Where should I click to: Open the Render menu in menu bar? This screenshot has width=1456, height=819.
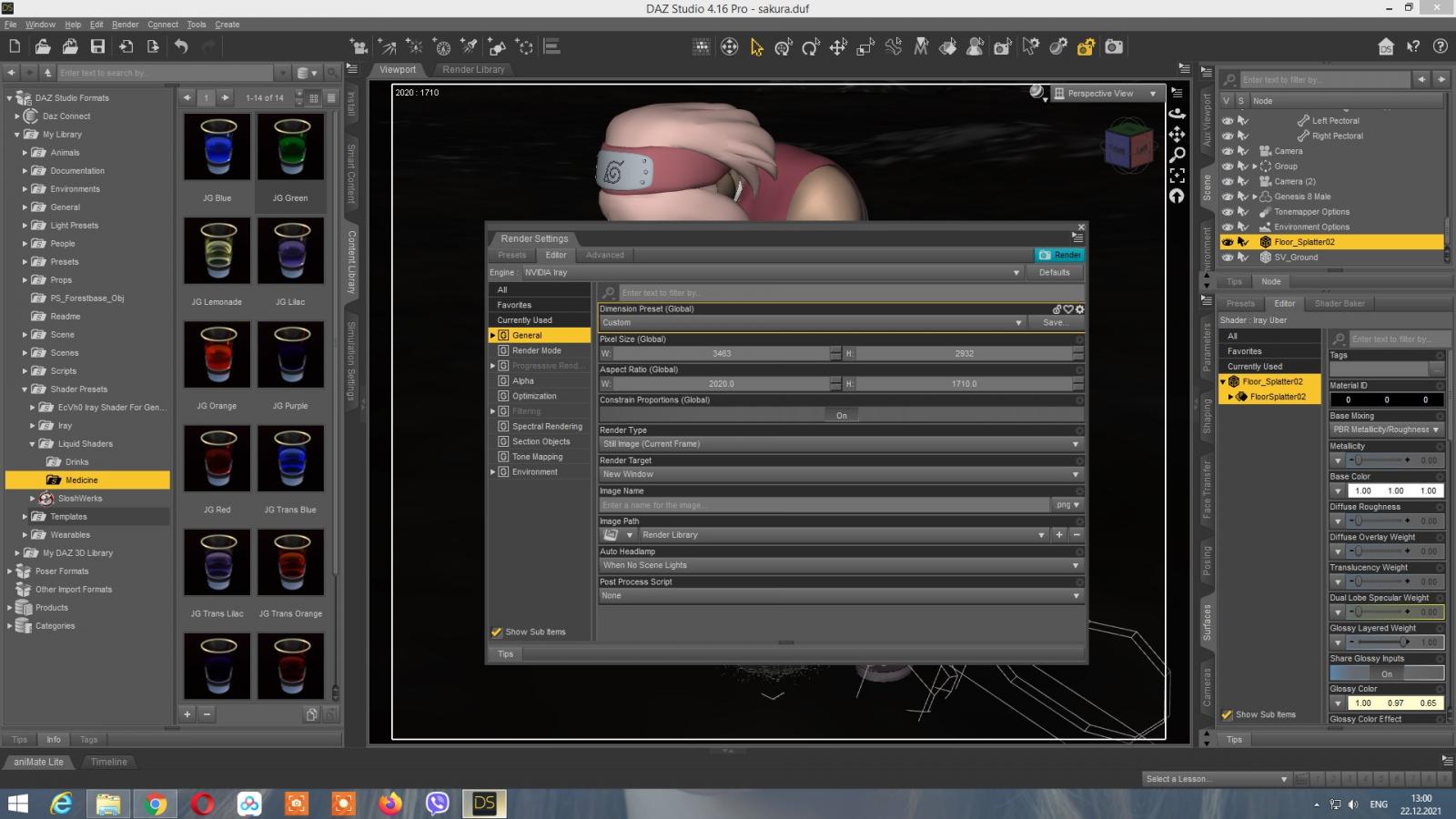126,25
